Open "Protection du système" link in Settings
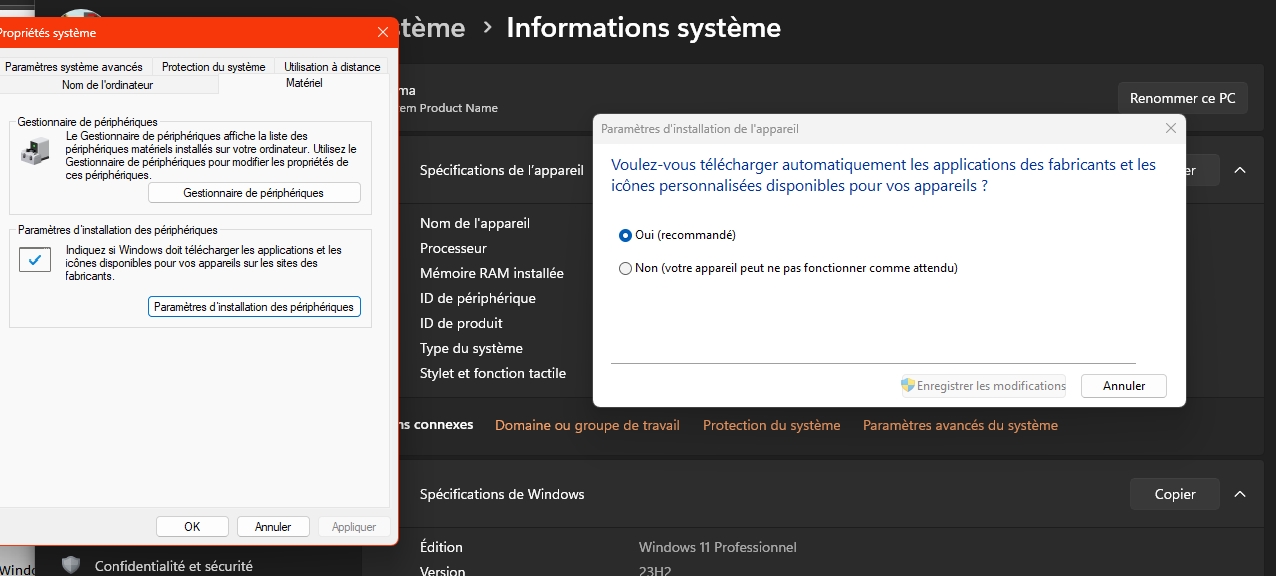The width and height of the screenshot is (1276, 576). 772,425
